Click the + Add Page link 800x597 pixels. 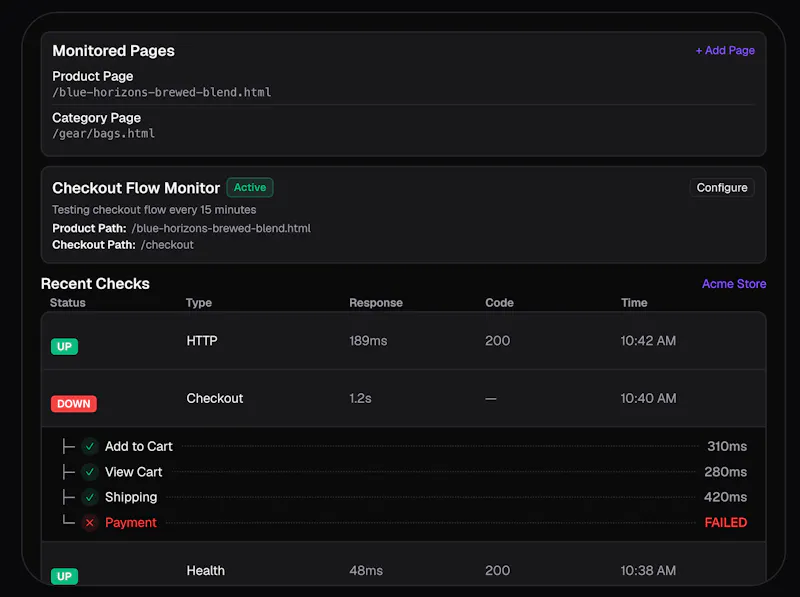(x=725, y=51)
